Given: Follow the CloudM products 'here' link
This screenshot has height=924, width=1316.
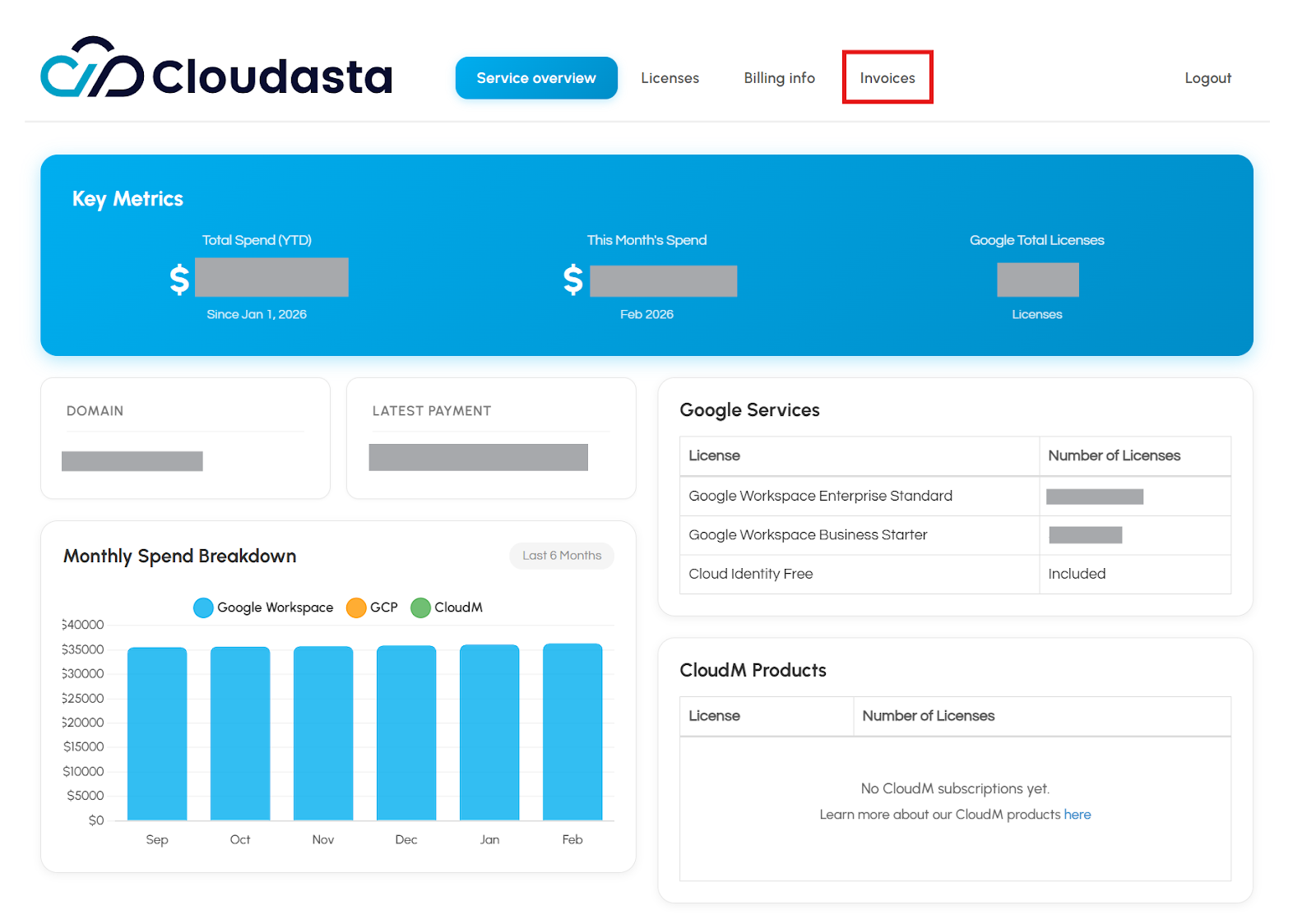Looking at the screenshot, I should click(x=1077, y=815).
